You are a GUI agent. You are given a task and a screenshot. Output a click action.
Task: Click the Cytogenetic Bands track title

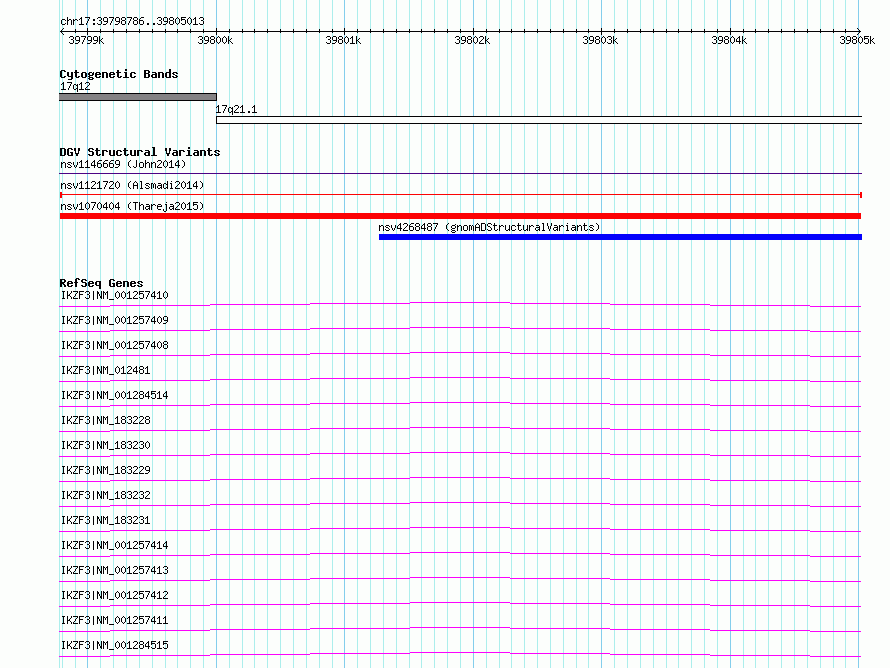(x=119, y=74)
